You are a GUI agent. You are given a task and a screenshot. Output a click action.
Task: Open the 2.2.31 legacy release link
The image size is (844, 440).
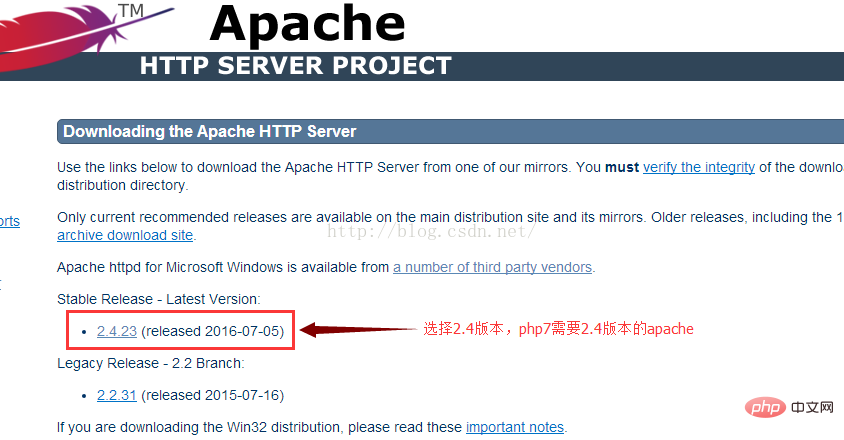[x=117, y=395]
